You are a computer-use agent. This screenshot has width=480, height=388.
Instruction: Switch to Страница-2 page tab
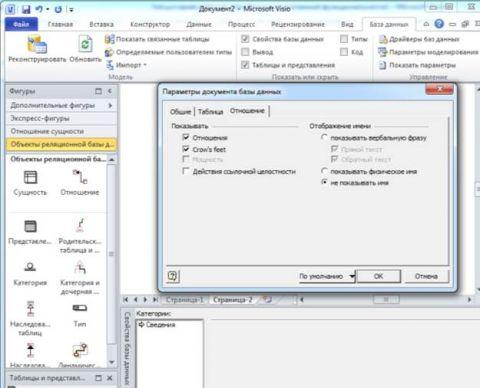pos(232,300)
